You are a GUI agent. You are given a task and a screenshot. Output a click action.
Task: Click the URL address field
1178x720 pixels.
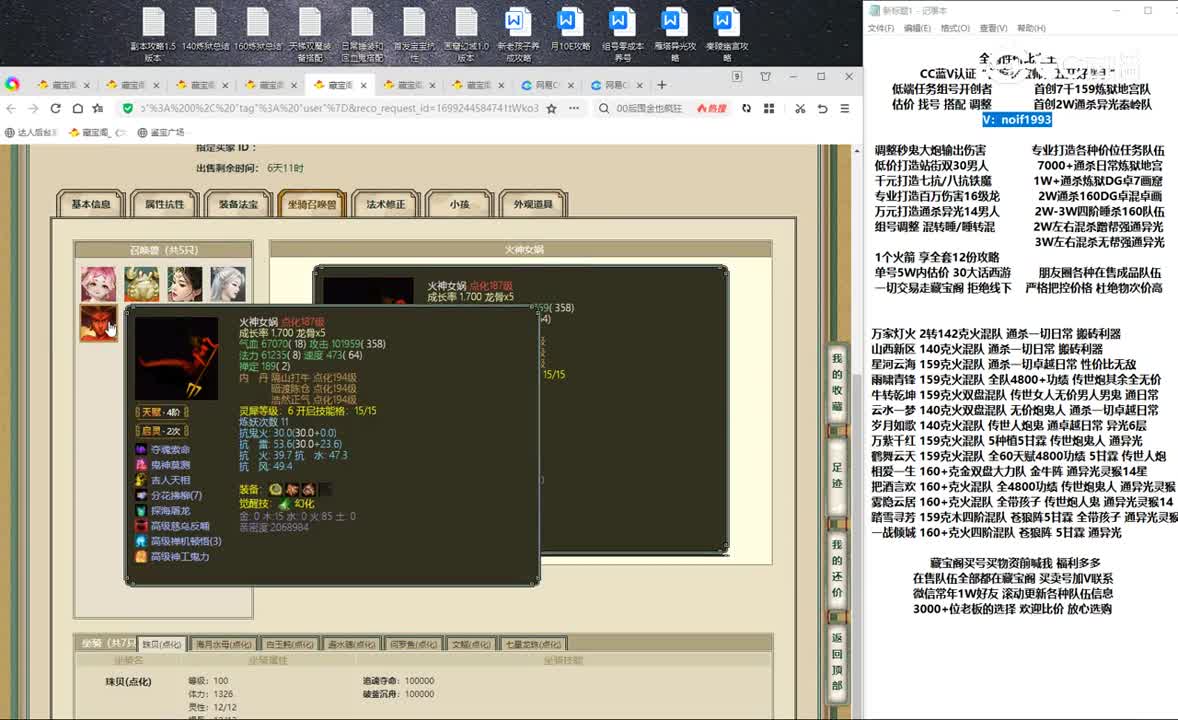coord(339,108)
